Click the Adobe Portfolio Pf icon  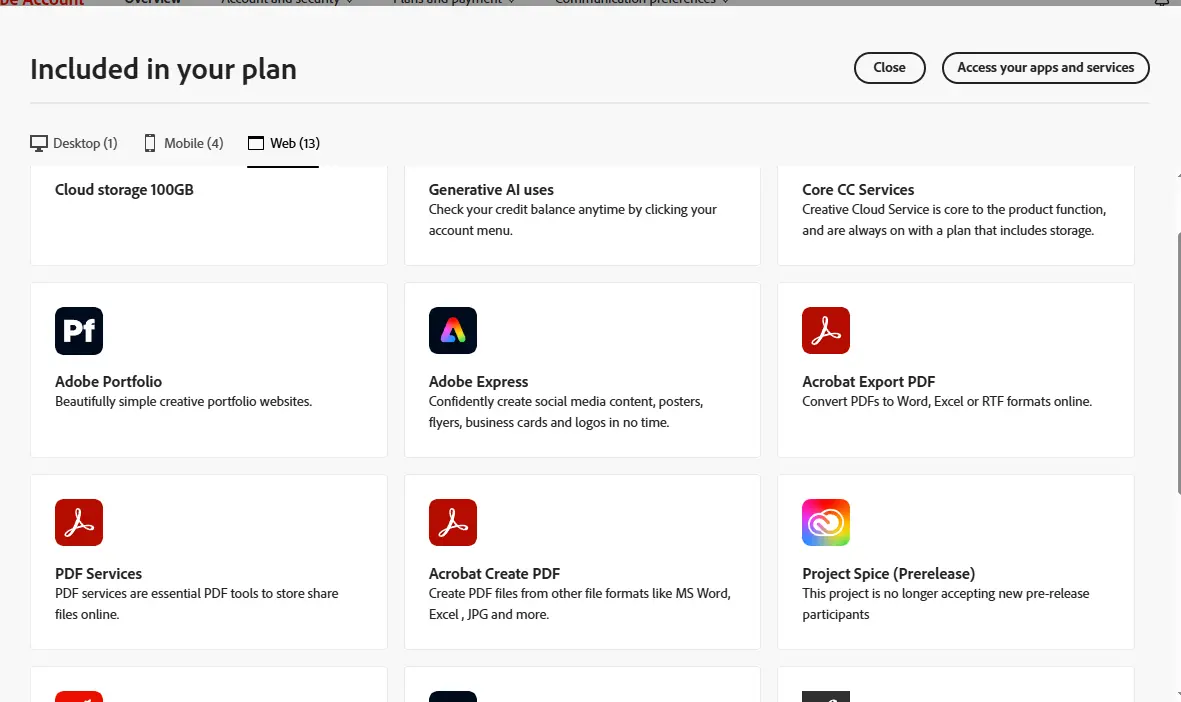(x=79, y=331)
